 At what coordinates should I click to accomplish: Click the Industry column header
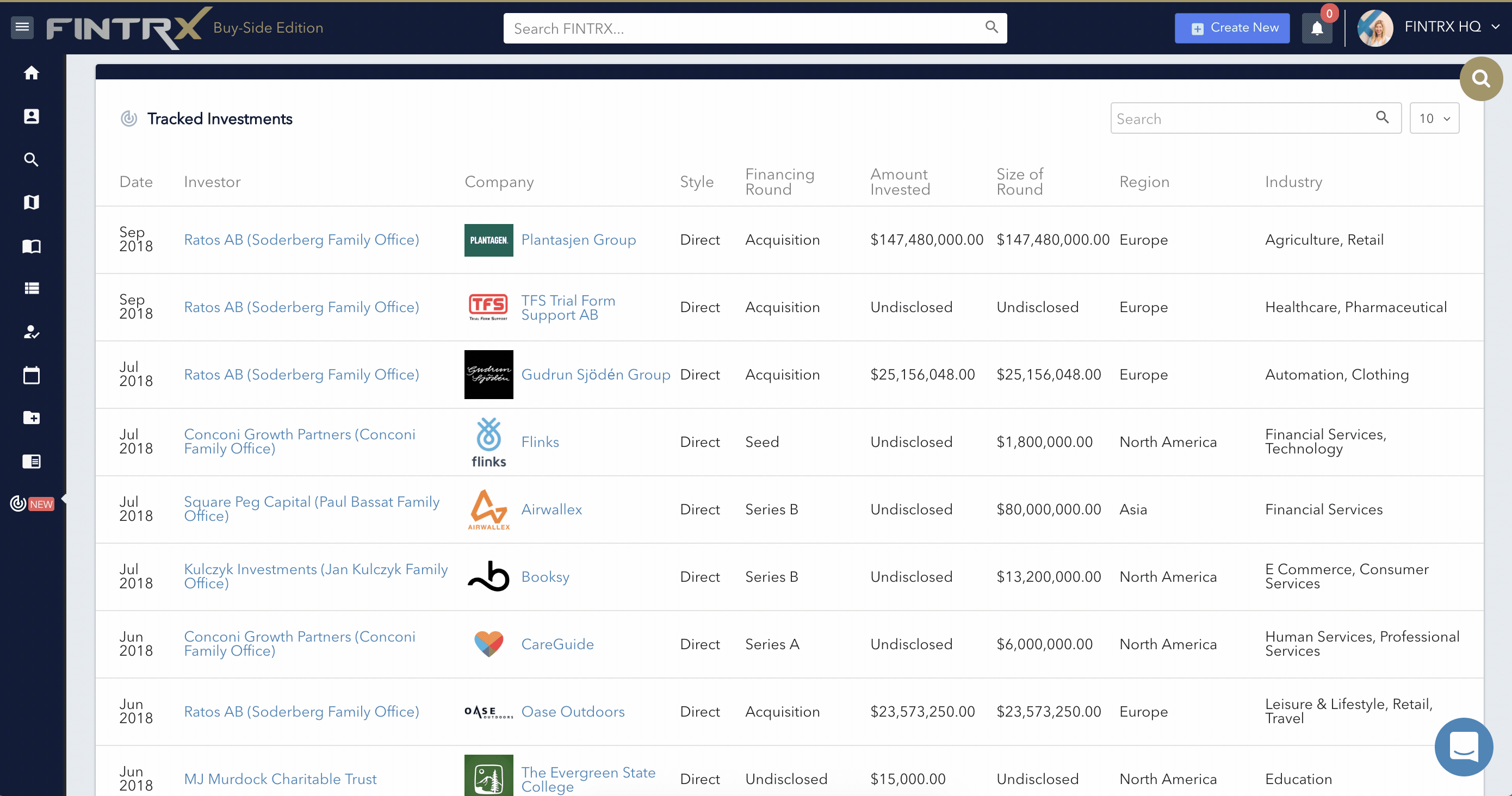(1294, 182)
